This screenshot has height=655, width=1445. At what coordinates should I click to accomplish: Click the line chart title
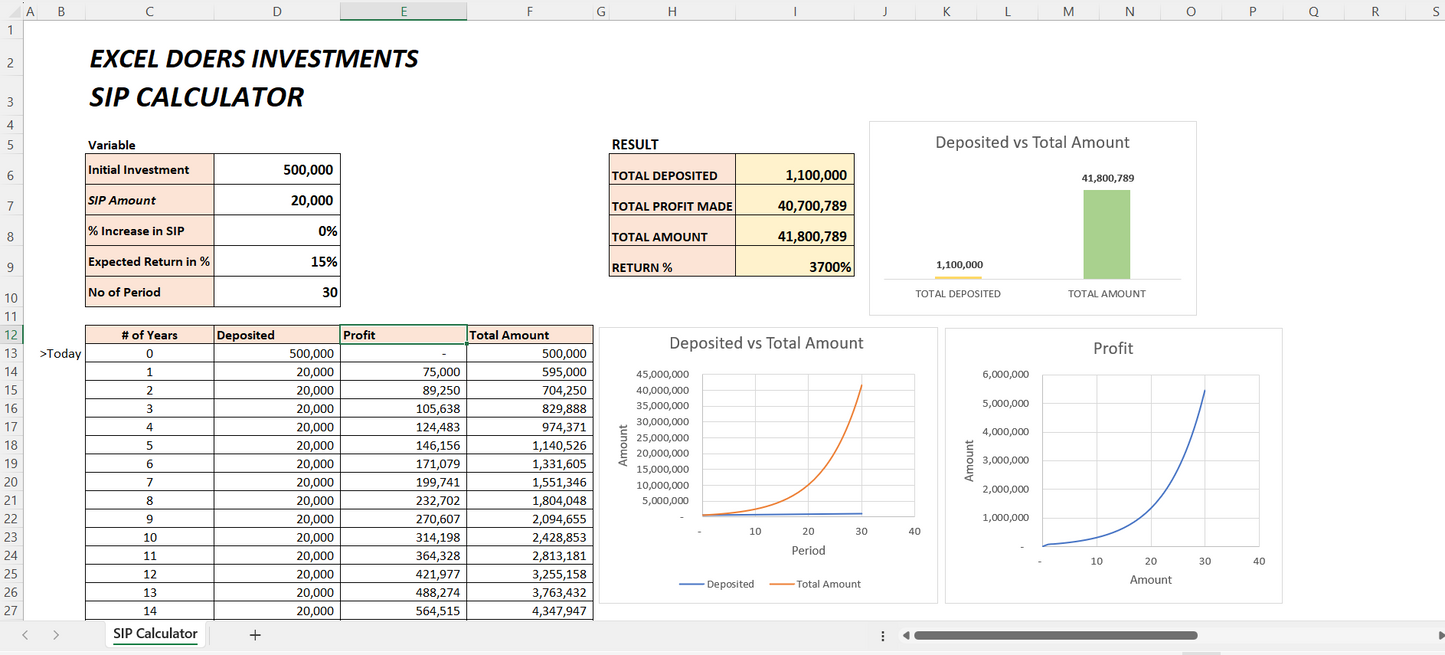pyautogui.click(x=766, y=343)
